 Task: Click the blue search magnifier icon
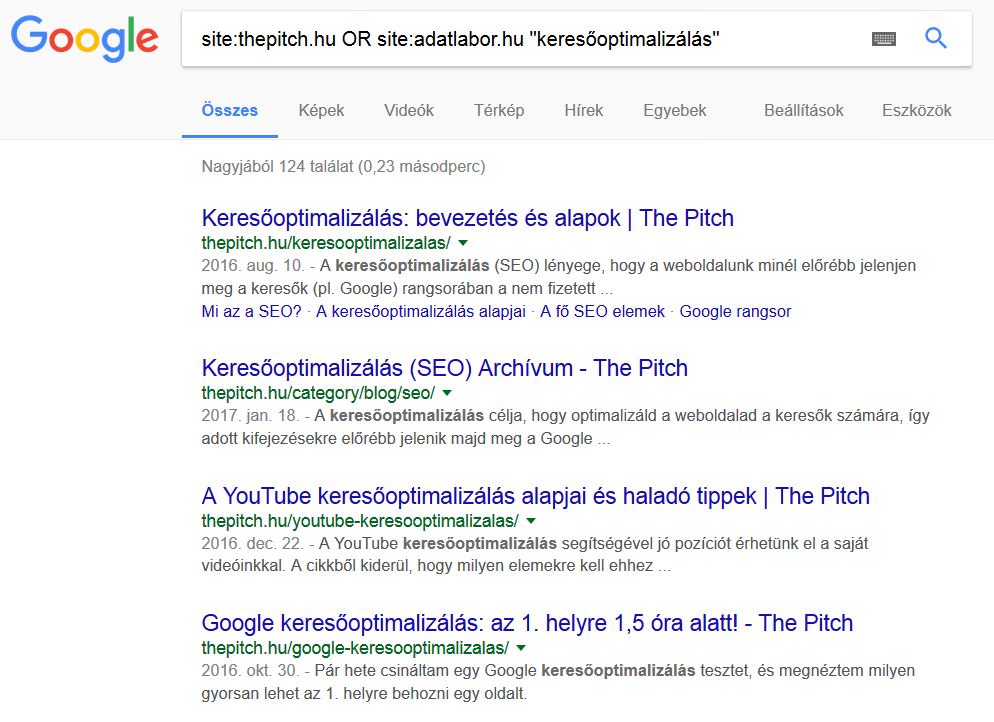(x=936, y=38)
